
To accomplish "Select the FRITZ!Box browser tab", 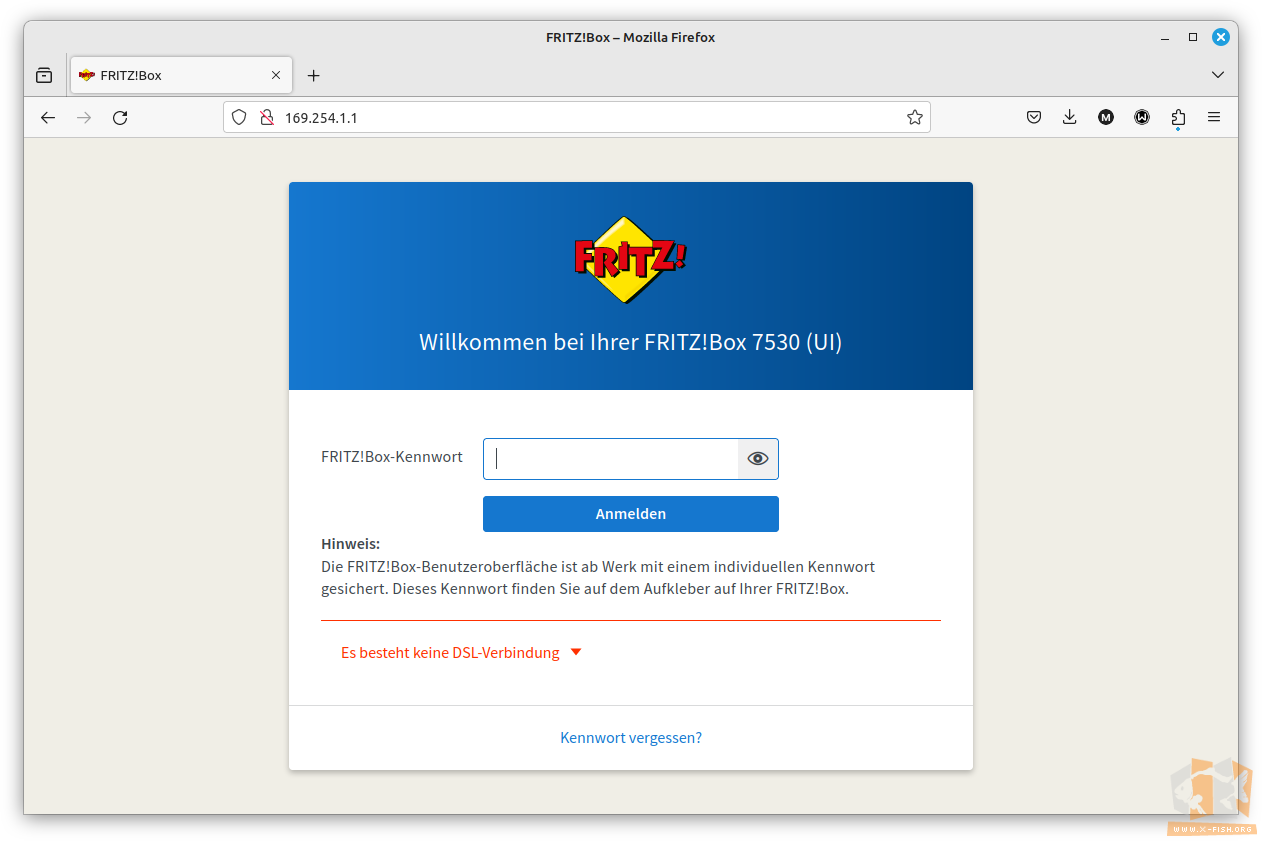I will (x=181, y=75).
